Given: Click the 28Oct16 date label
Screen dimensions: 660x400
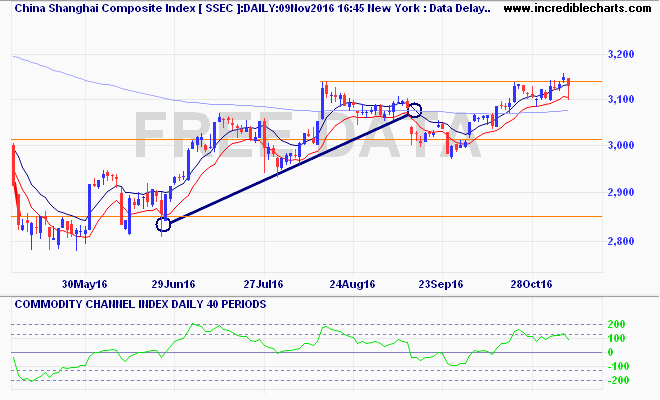Looking at the screenshot, I should [x=531, y=284].
